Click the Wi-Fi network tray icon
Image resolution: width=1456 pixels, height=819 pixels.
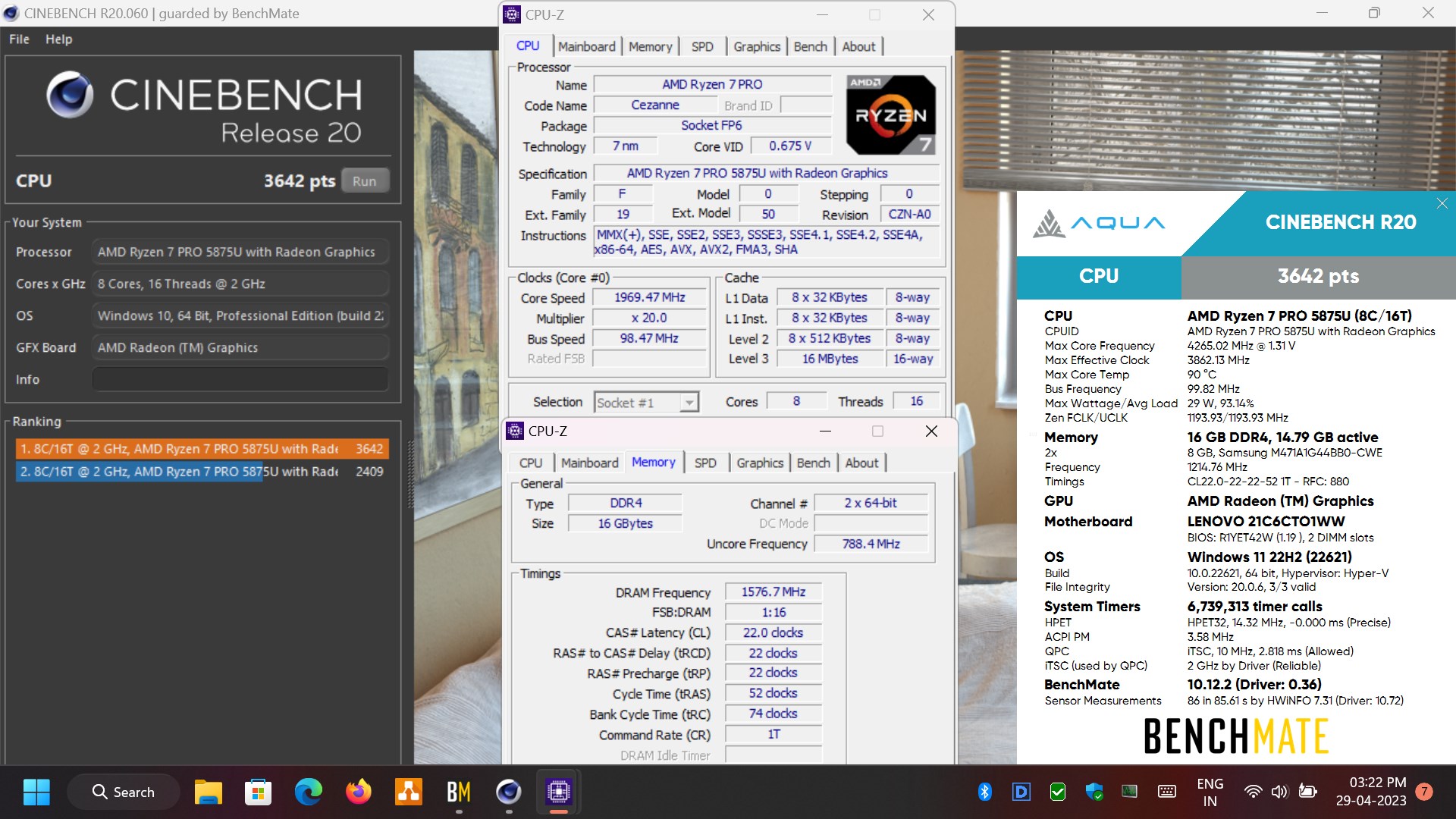pos(1253,792)
